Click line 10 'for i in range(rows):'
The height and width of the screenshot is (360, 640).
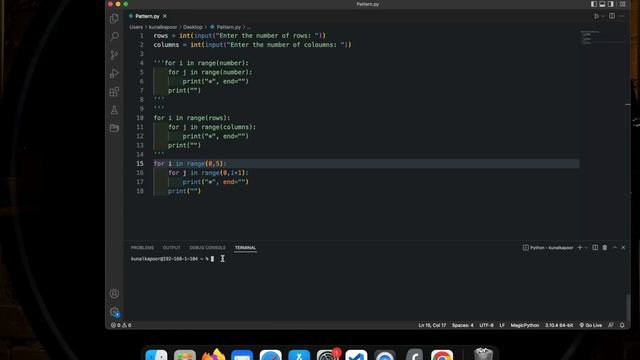(192, 118)
